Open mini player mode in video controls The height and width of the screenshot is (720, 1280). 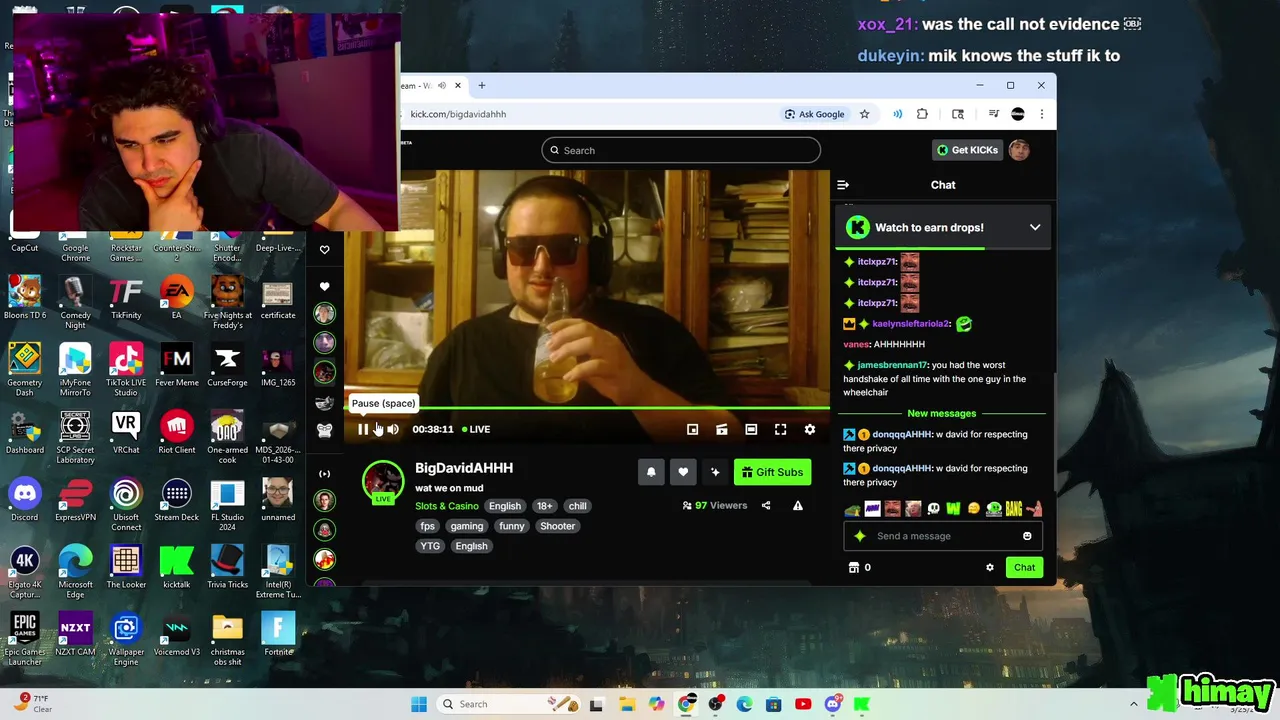[692, 429]
